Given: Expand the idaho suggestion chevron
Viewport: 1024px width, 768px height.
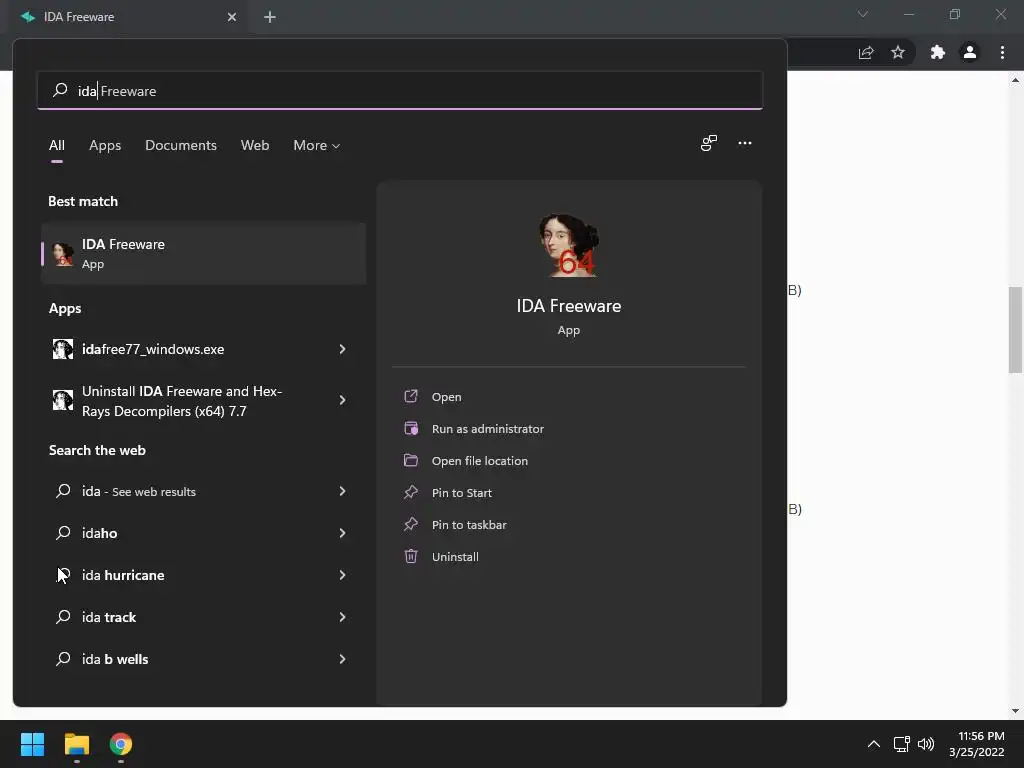Looking at the screenshot, I should pyautogui.click(x=342, y=533).
